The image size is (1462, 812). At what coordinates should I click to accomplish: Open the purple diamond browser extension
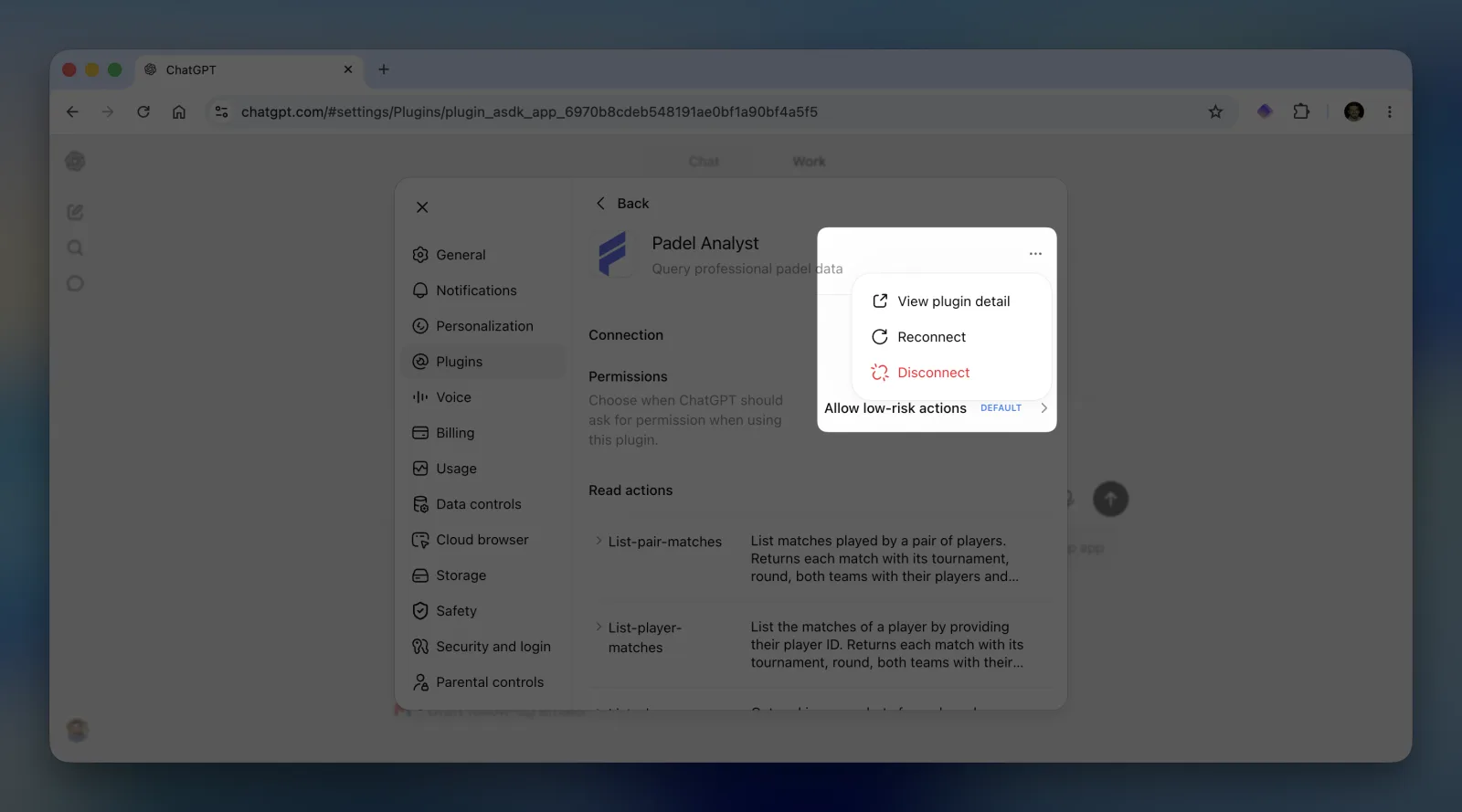[1265, 111]
